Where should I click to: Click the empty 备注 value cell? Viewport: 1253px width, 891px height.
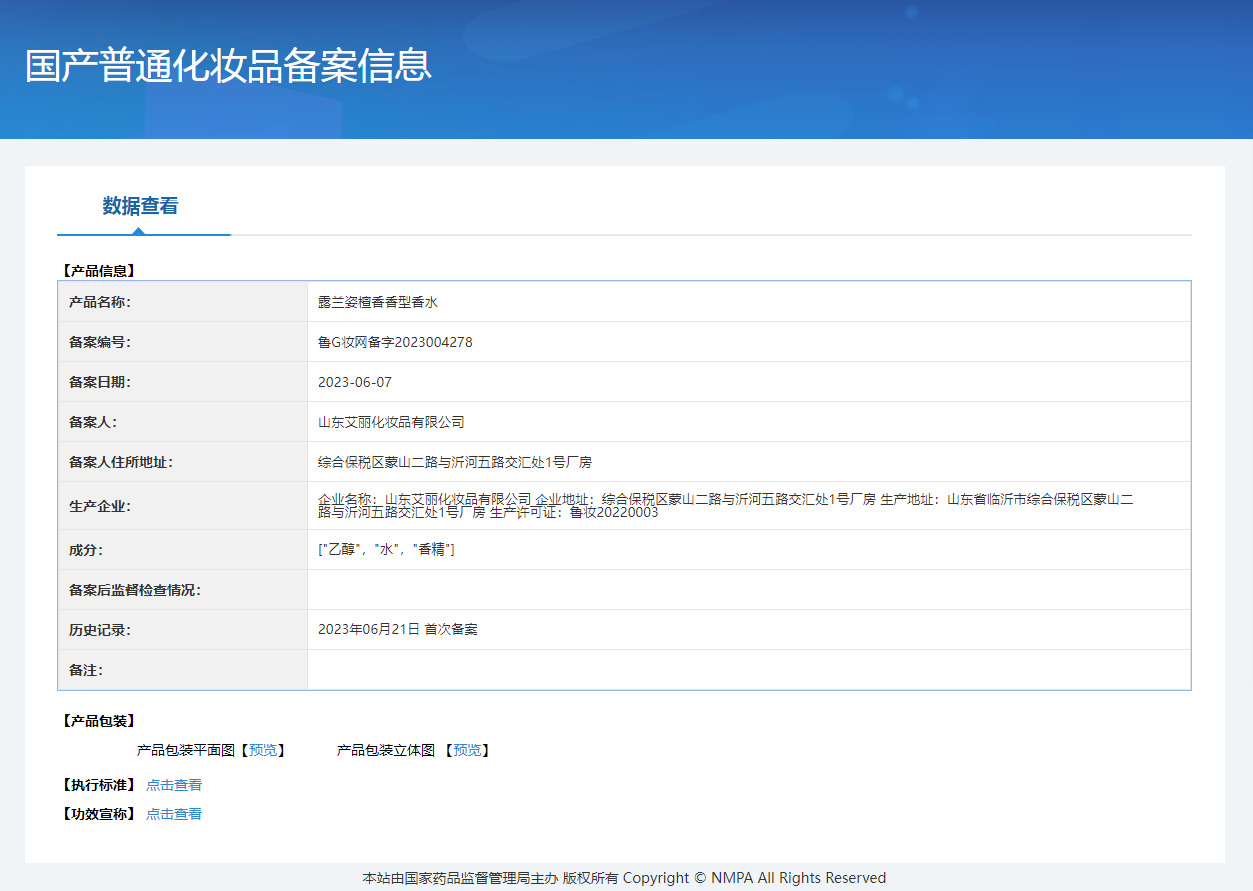tap(749, 670)
